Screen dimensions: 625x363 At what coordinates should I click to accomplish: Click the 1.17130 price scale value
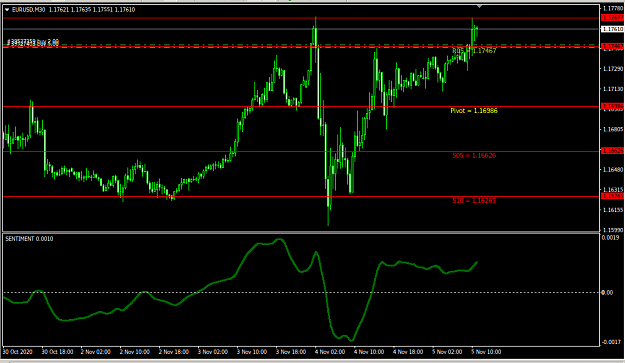pos(613,89)
